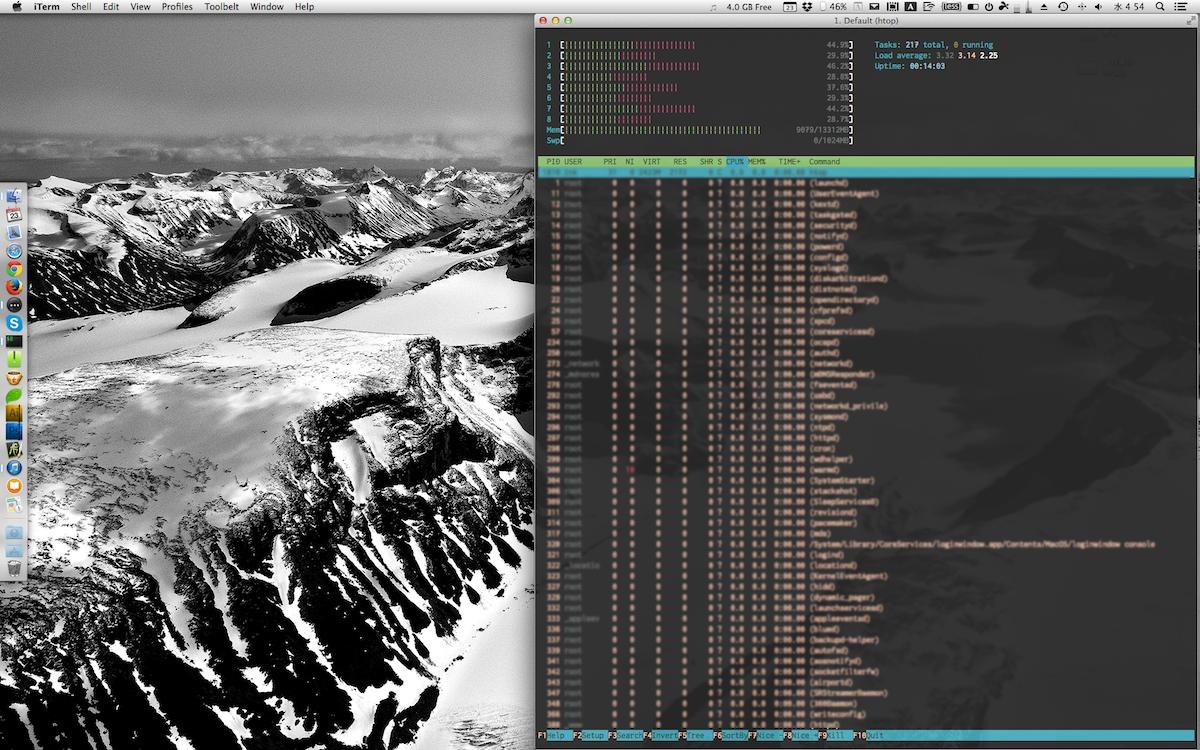Click the 4.0 GB Free memory indicator

pos(749,6)
